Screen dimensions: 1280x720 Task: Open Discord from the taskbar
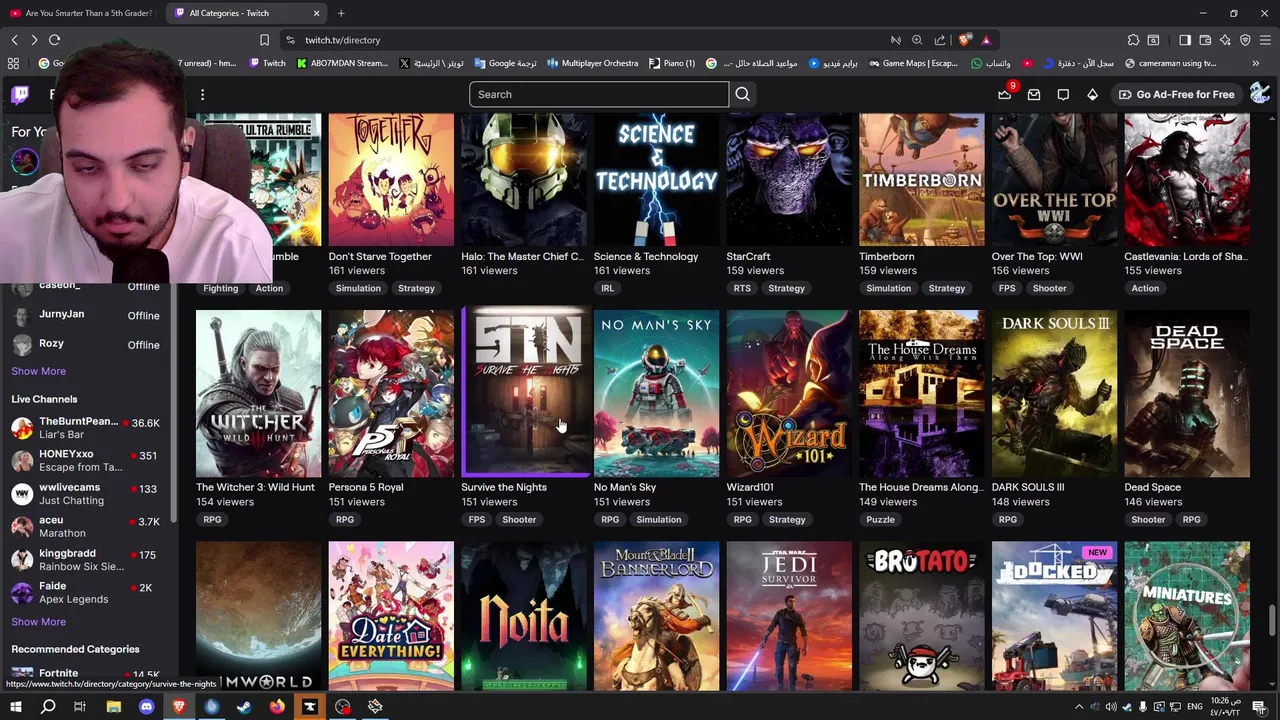point(146,707)
